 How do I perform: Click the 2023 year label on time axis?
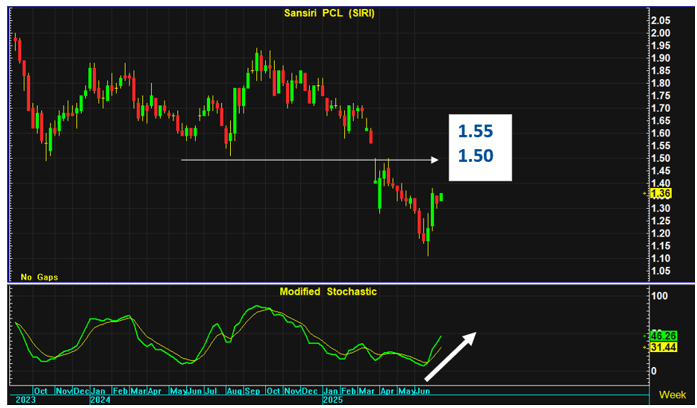25,400
